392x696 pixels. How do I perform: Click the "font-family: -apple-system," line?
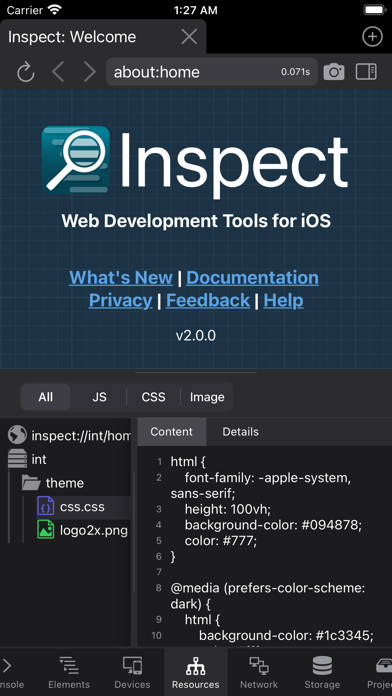[268, 478]
